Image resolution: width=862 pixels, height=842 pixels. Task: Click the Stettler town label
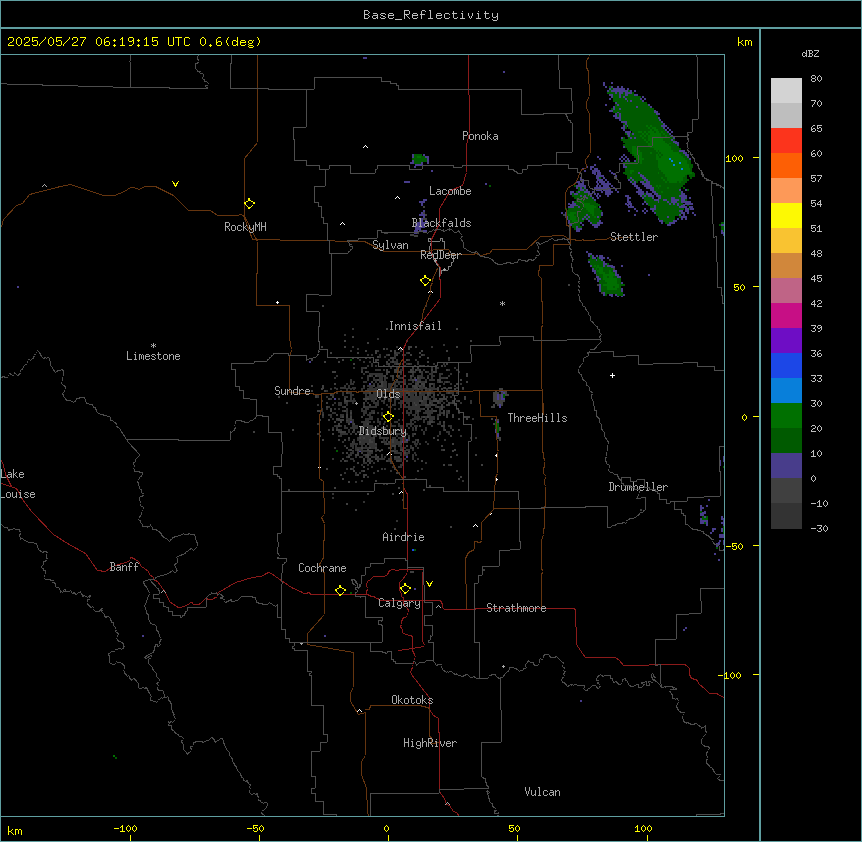[633, 237]
